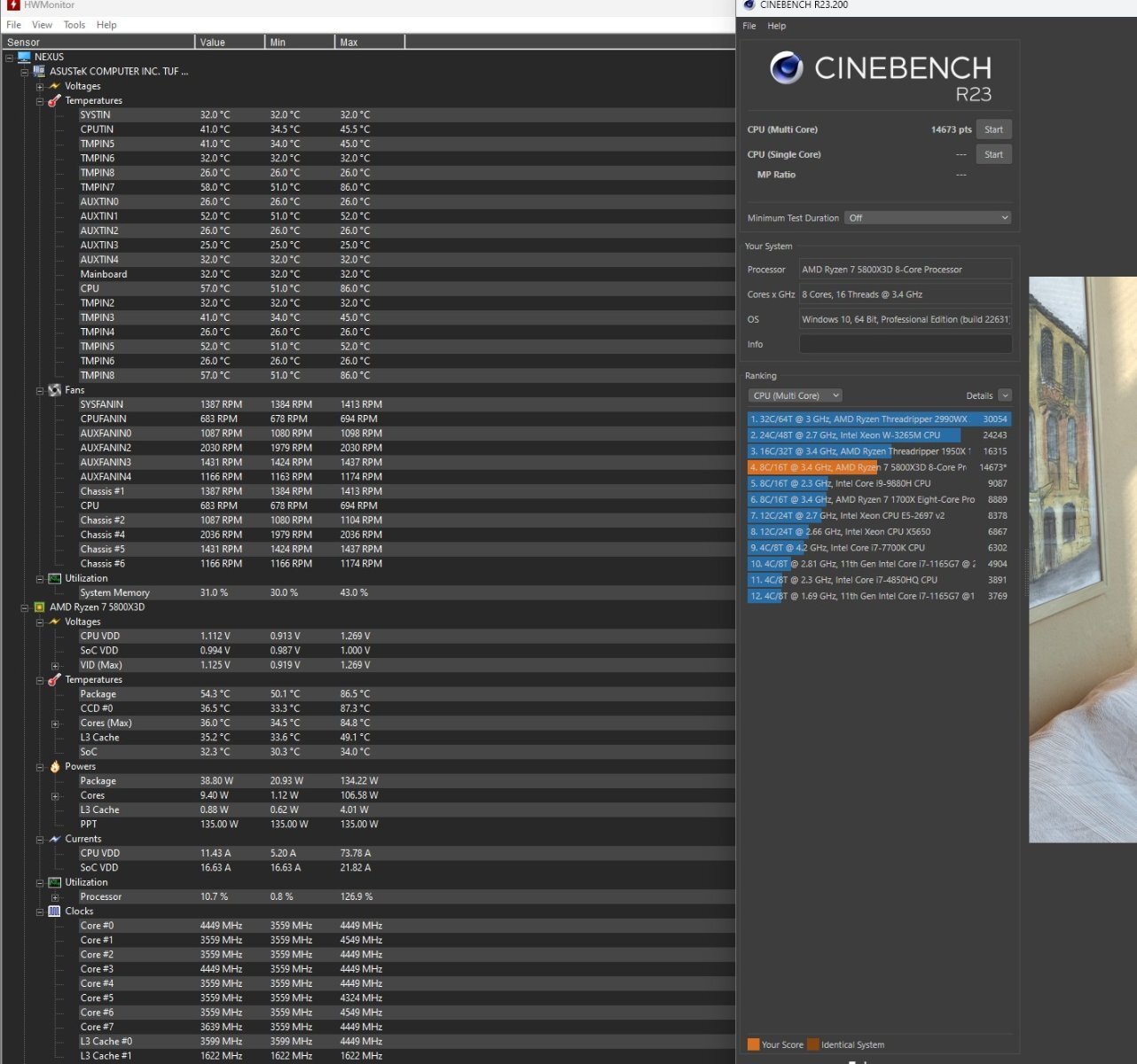The width and height of the screenshot is (1137, 1064).
Task: Click the rendered room image preview
Action: [x=1083, y=559]
